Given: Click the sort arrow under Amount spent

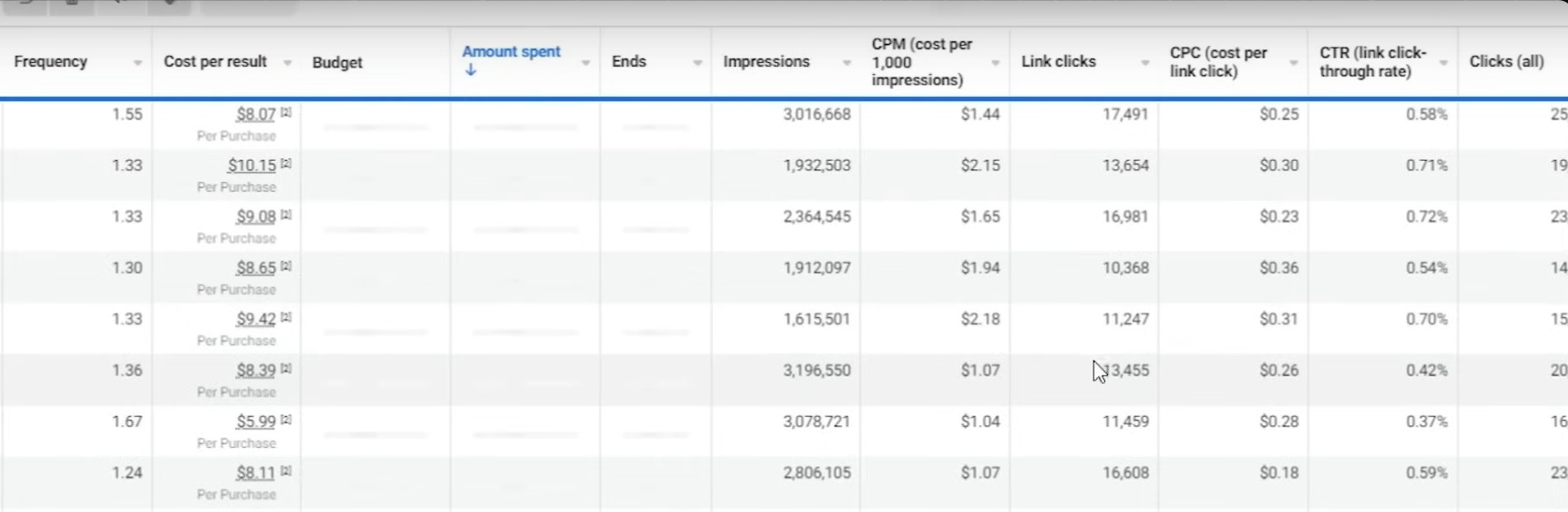Looking at the screenshot, I should point(470,70).
